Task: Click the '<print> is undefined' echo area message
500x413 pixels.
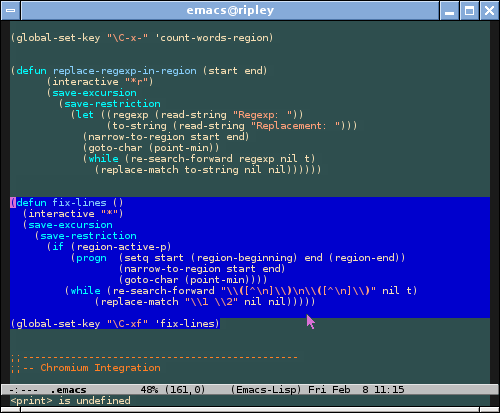Action: coord(70,400)
